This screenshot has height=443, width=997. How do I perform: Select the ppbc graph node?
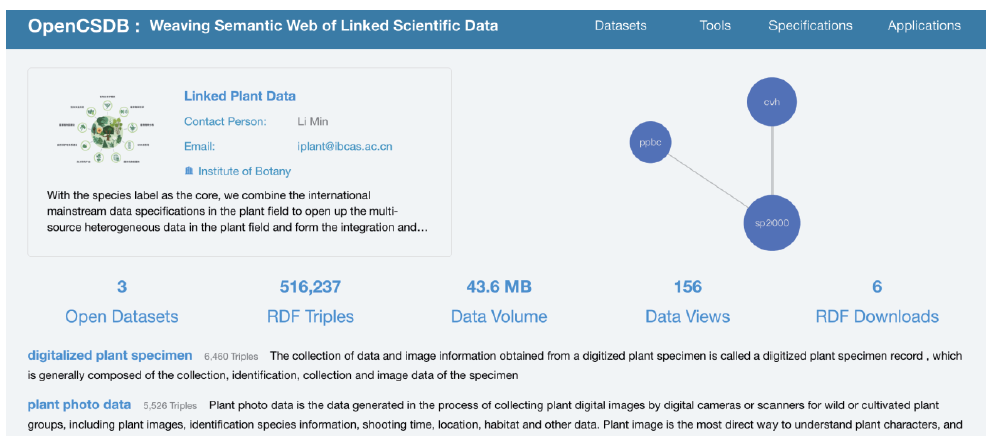(x=654, y=142)
